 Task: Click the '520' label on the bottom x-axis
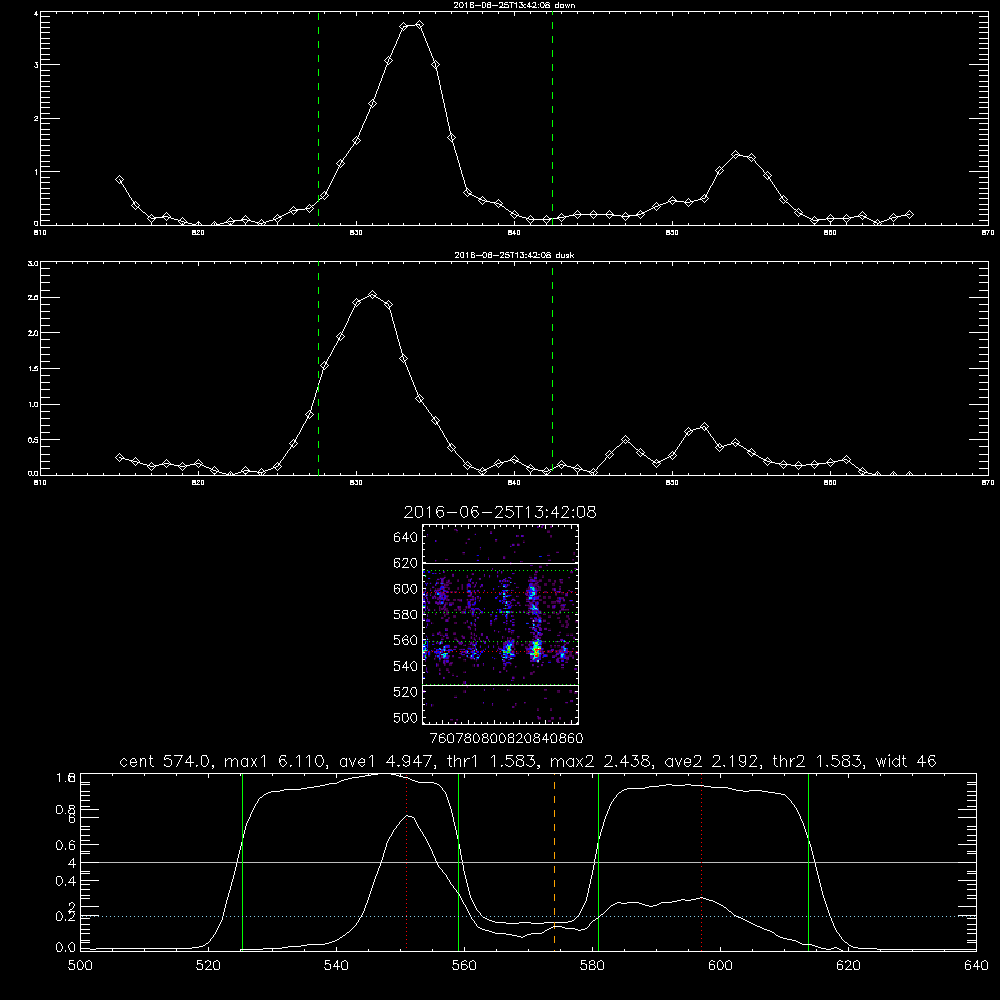point(208,966)
